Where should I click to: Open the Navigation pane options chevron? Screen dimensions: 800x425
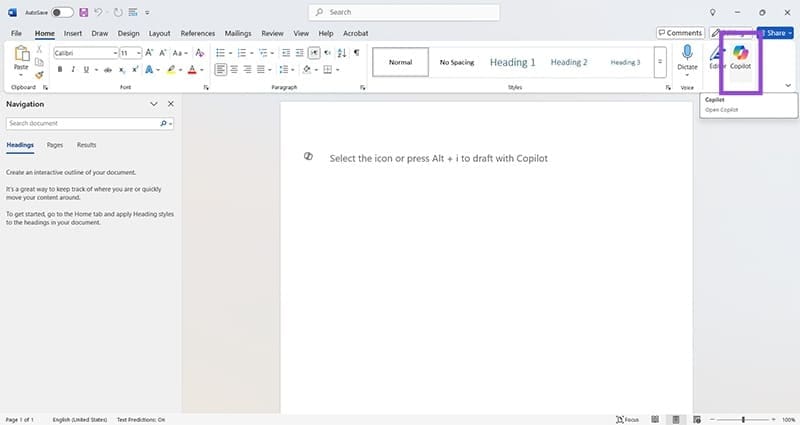pyautogui.click(x=153, y=104)
